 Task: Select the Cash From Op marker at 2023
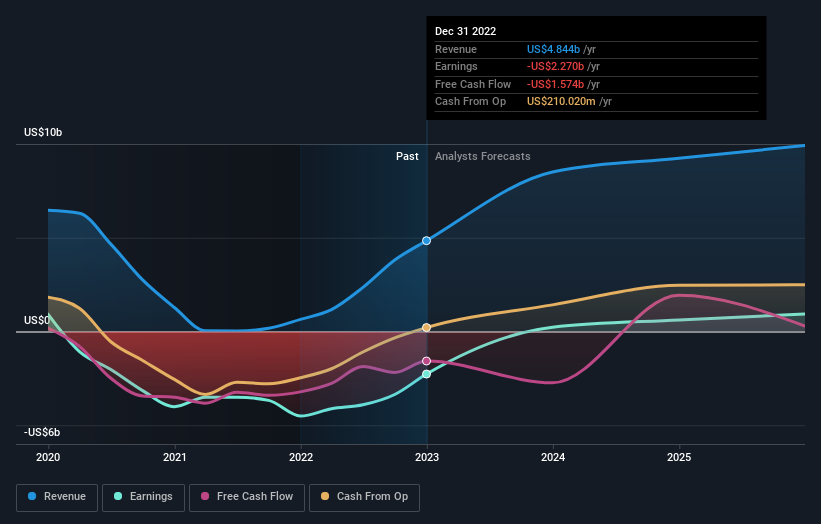click(427, 328)
